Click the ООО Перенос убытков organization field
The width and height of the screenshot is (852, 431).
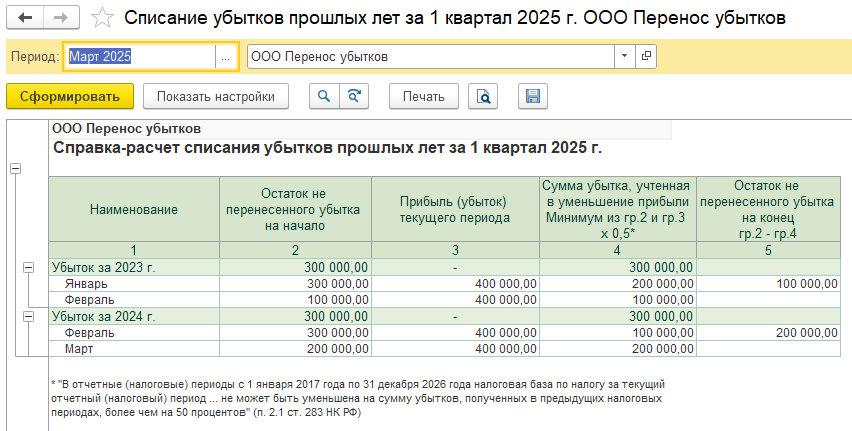pyautogui.click(x=430, y=57)
